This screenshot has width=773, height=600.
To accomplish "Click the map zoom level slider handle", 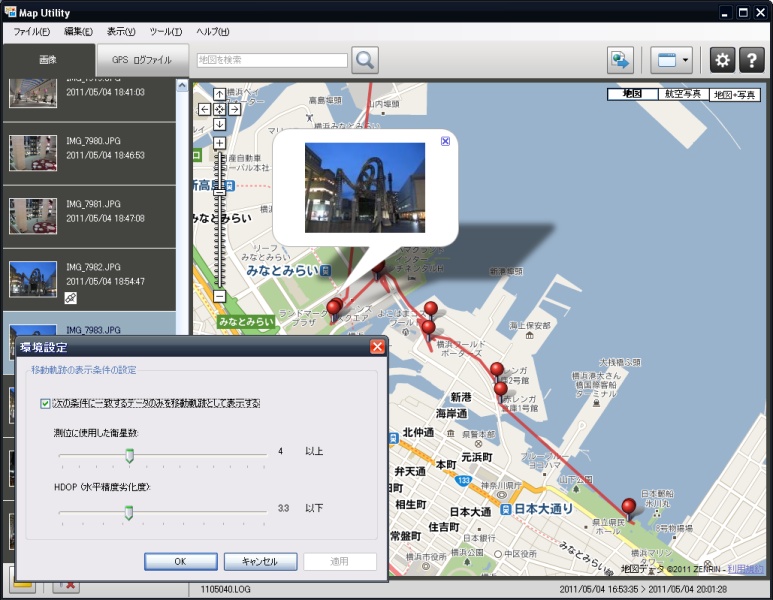I will coord(219,192).
